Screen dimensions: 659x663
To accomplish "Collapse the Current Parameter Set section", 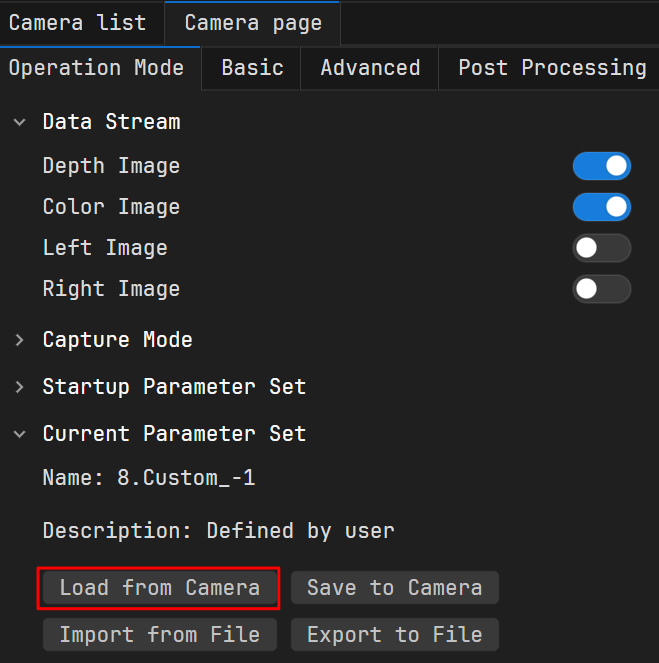I will [x=20, y=434].
